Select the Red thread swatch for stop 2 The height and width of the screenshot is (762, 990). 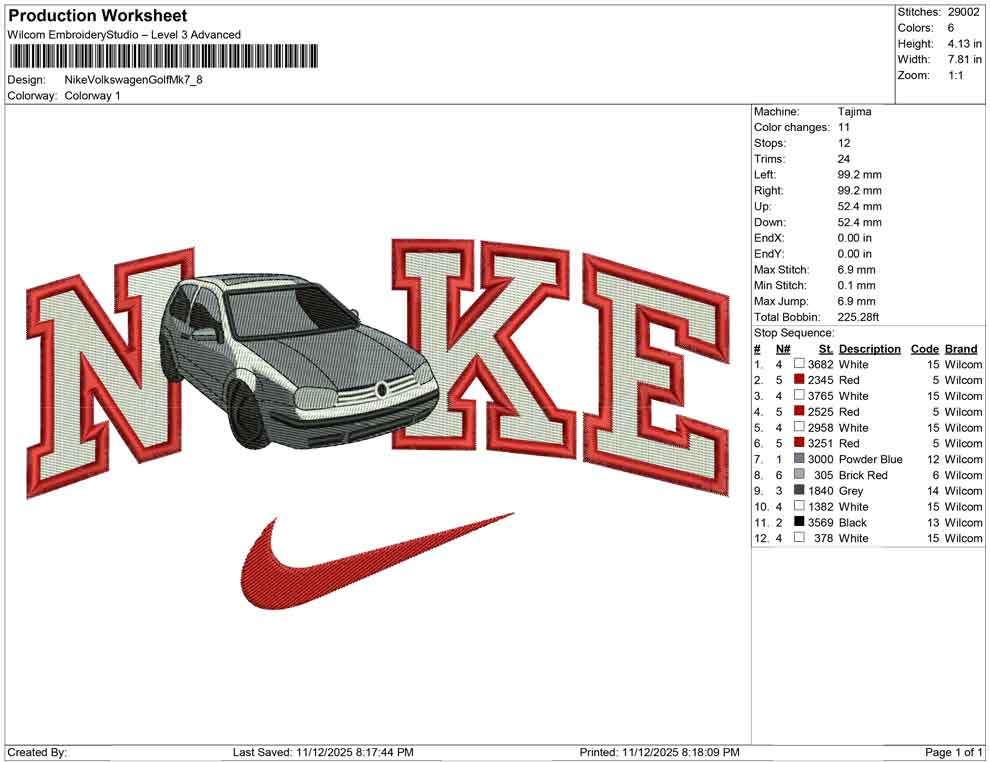(797, 380)
